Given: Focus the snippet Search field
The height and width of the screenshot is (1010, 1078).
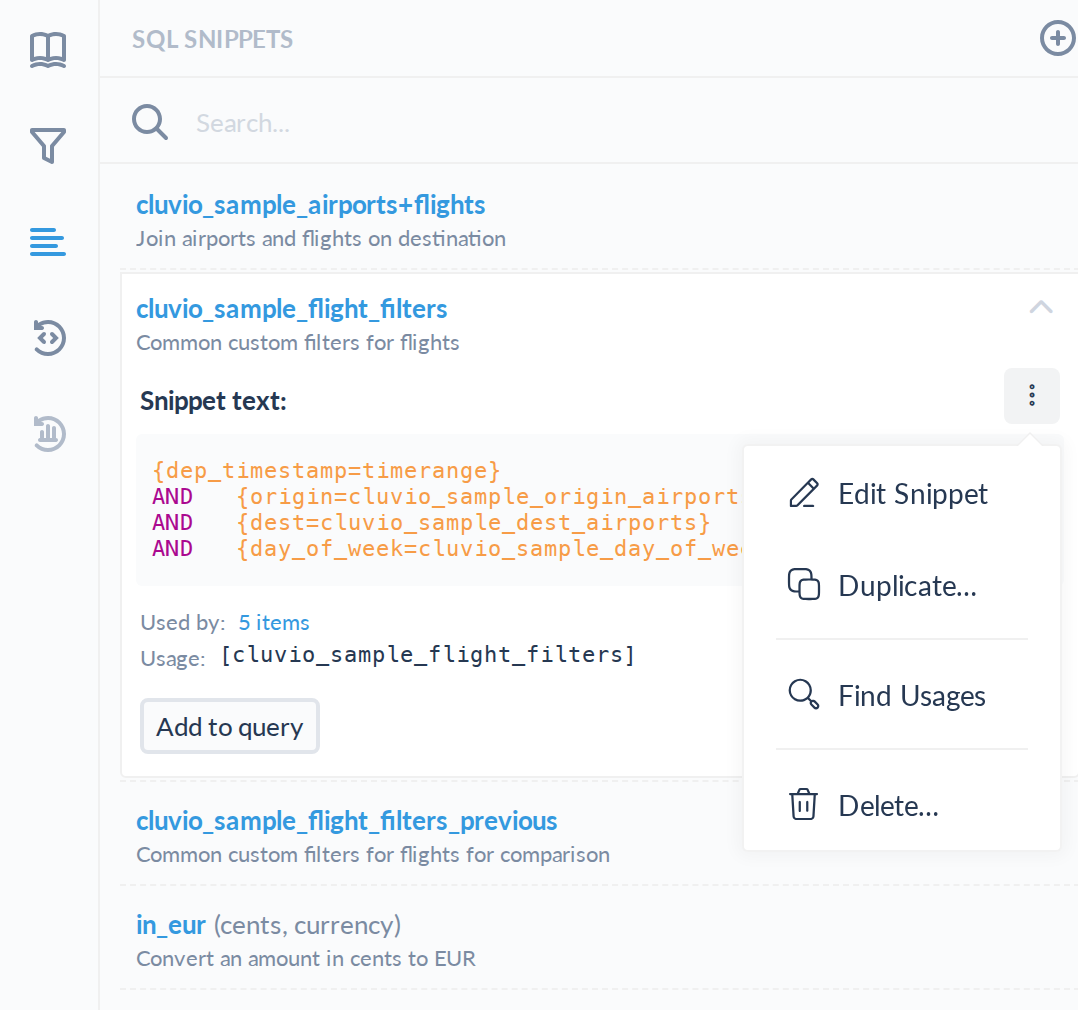Looking at the screenshot, I should pos(619,123).
